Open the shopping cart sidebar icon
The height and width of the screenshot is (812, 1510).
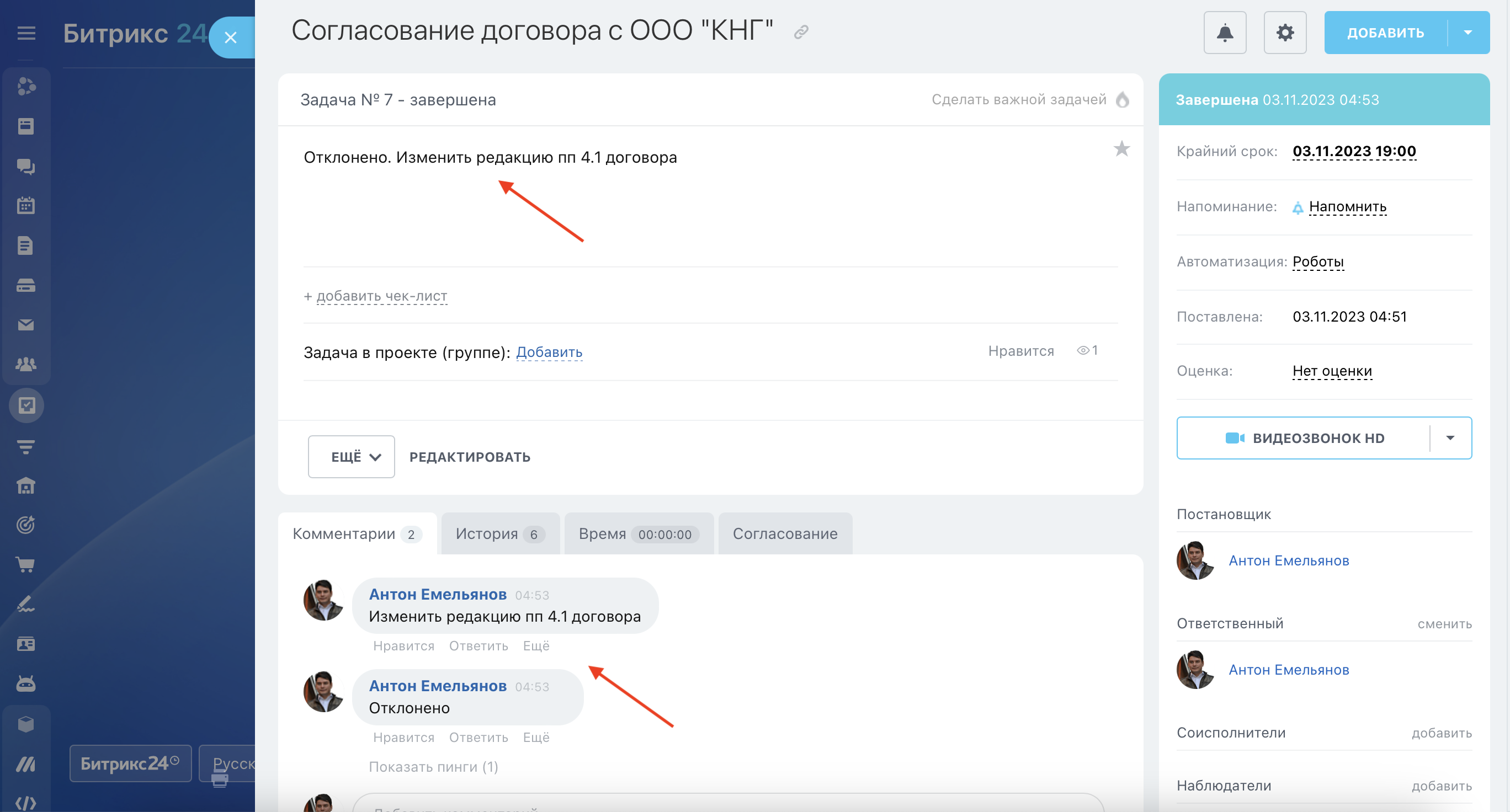click(26, 564)
